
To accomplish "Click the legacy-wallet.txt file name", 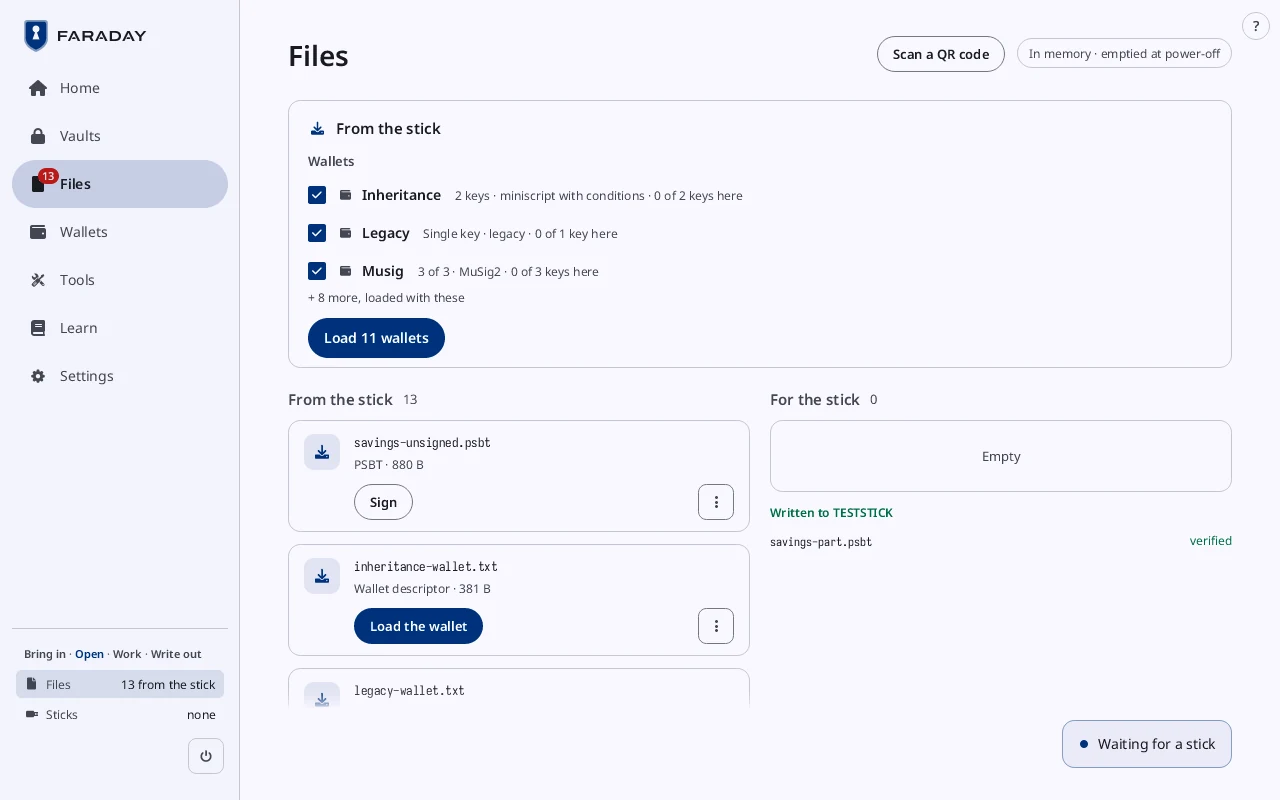I will [x=409, y=691].
